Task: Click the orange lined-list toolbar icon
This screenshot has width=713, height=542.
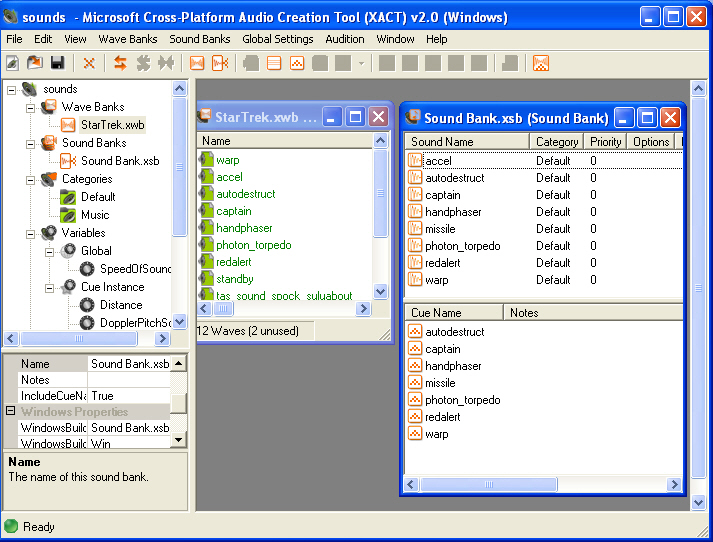Action: point(274,63)
